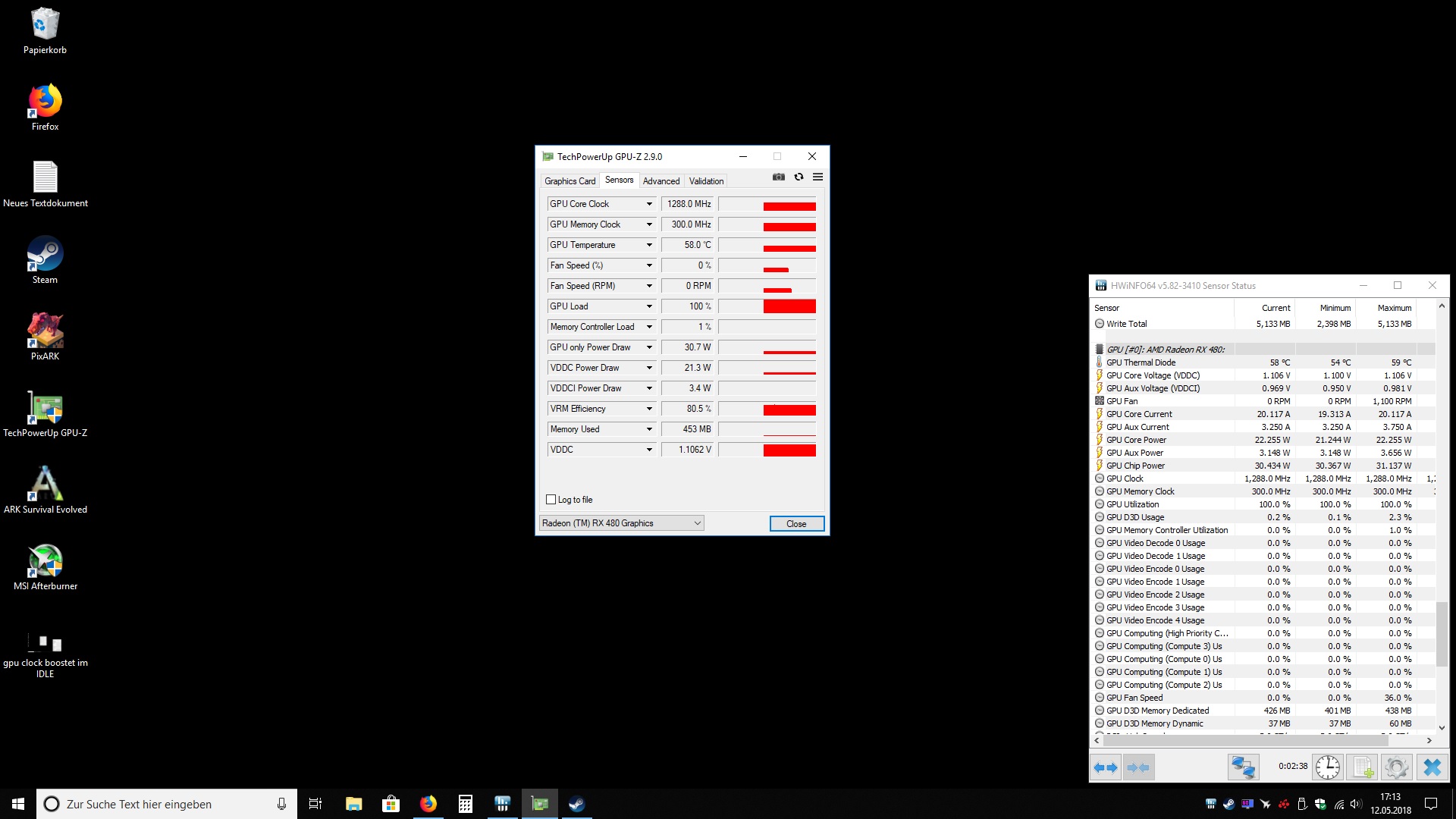Switch to the Advanced tab
The height and width of the screenshot is (819, 1456).
point(661,181)
